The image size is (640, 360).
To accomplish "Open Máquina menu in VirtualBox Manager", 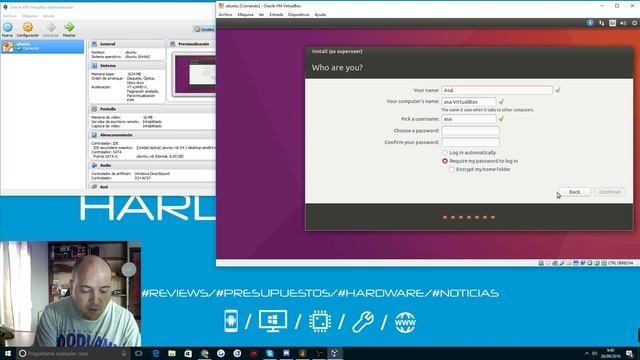I will pos(29,16).
